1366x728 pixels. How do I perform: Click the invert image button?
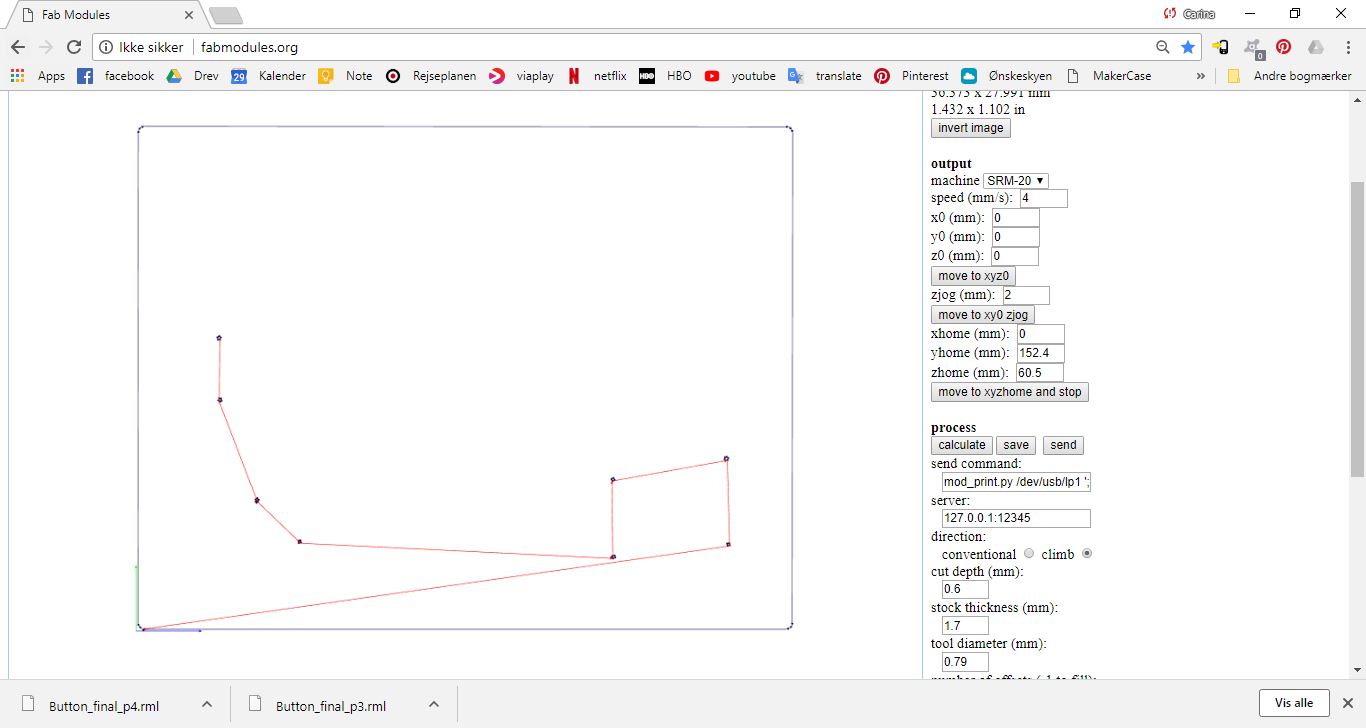971,128
